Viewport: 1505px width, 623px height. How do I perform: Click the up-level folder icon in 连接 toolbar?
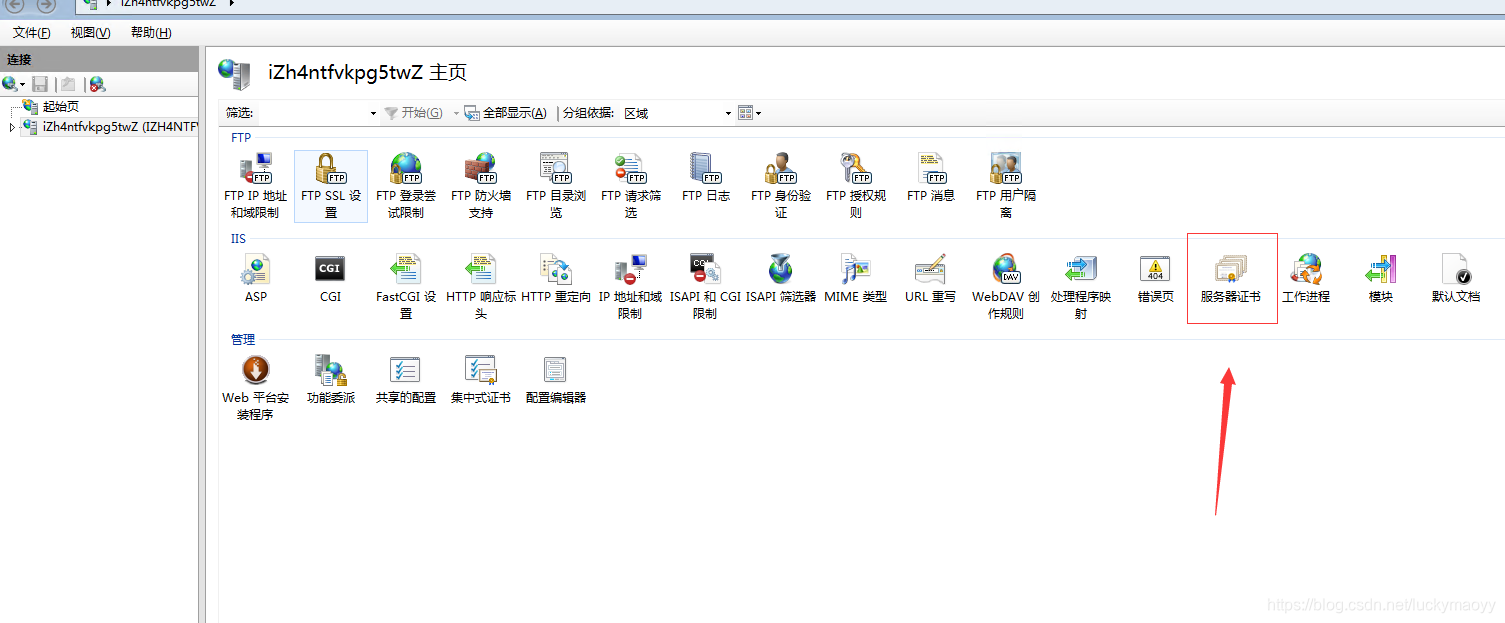(x=68, y=85)
